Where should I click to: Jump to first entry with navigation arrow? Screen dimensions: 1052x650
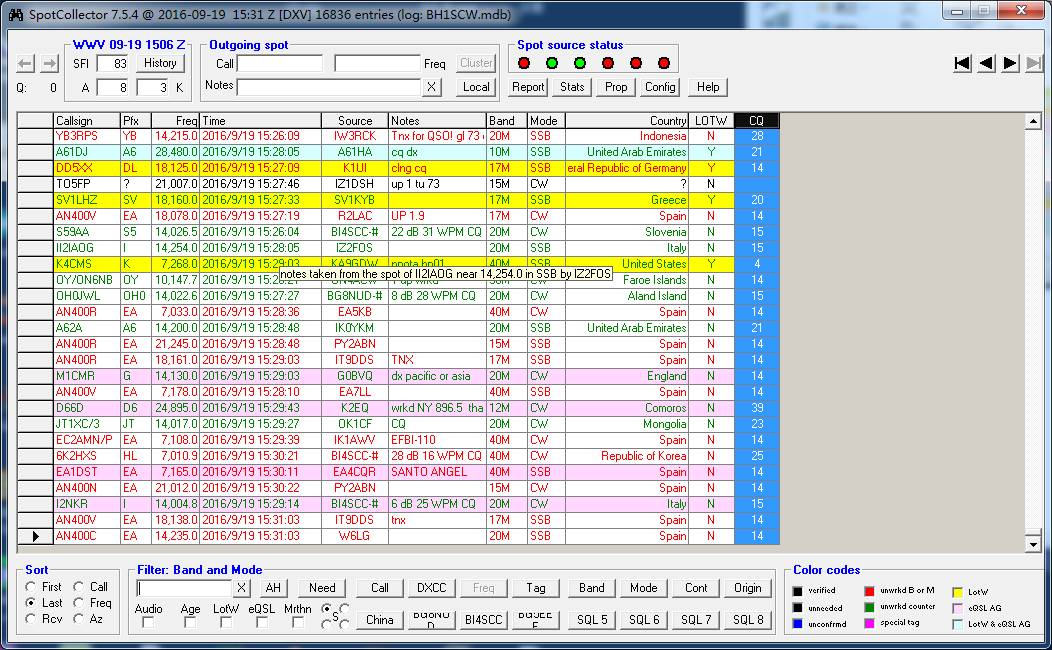click(x=962, y=63)
